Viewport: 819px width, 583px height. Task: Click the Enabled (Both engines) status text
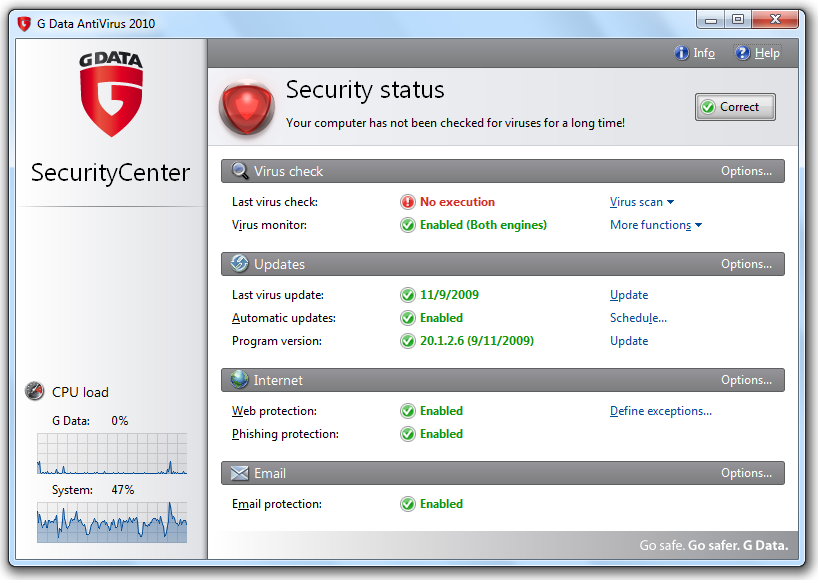pyautogui.click(x=483, y=225)
